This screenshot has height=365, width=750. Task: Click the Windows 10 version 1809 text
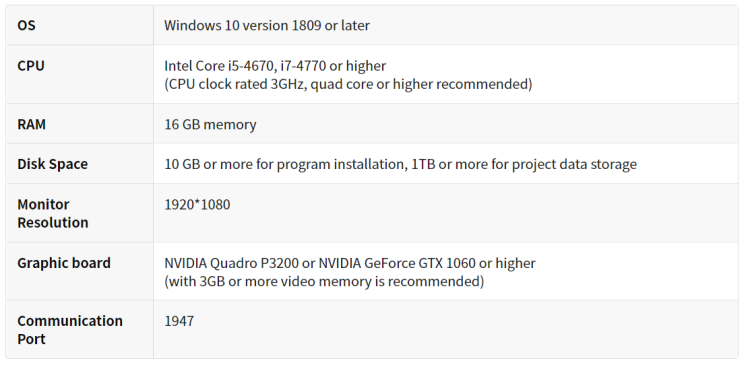coord(243,25)
